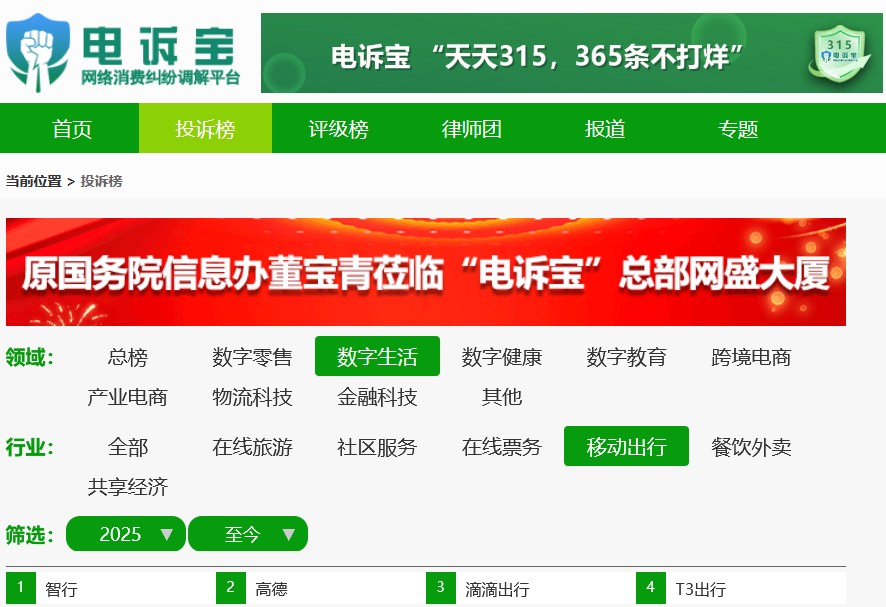886x607 pixels.
Task: Open the 专题 navigation tab
Action: (x=737, y=129)
